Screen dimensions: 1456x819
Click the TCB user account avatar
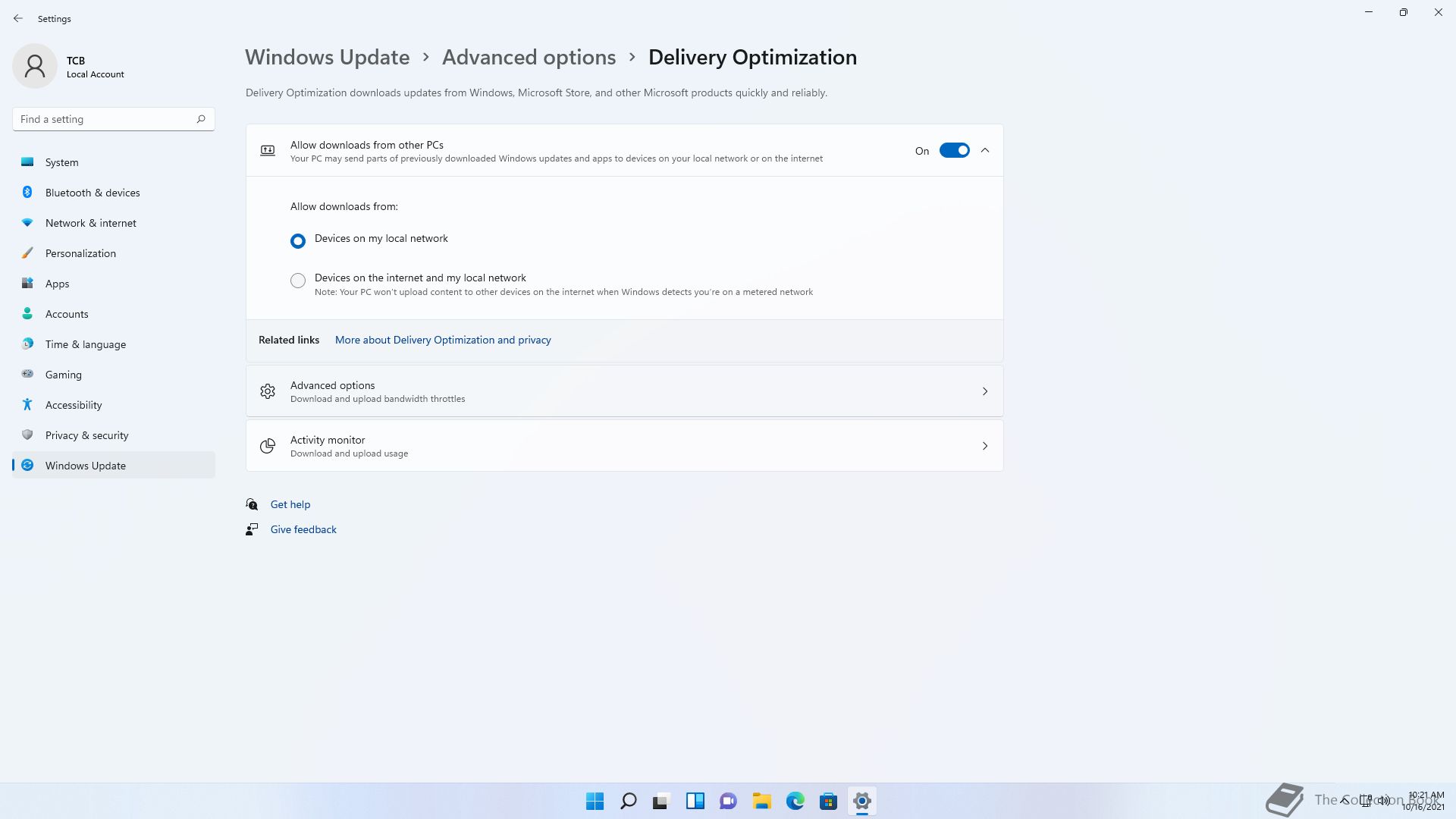[x=35, y=66]
